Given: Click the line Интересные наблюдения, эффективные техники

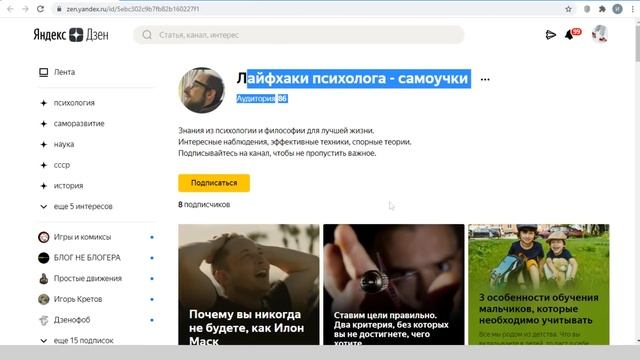Looking at the screenshot, I should 295,142.
